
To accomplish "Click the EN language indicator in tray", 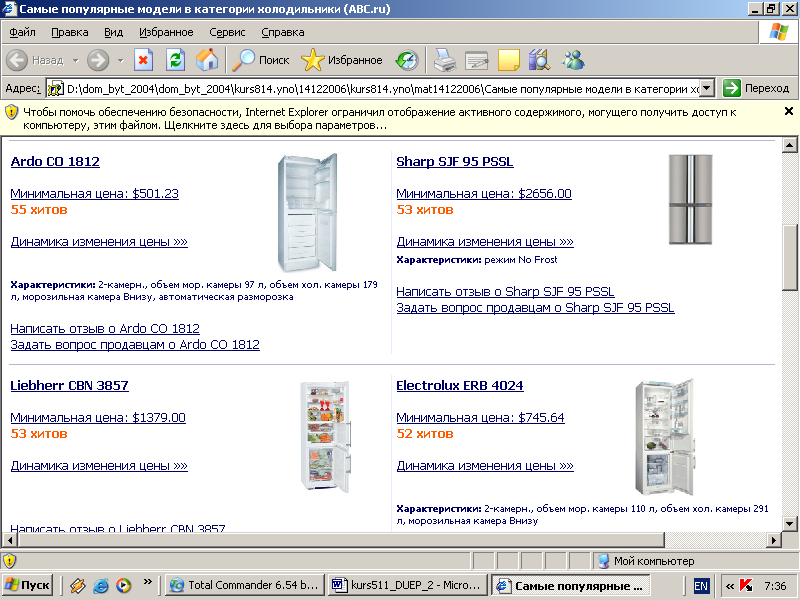I will [x=701, y=586].
